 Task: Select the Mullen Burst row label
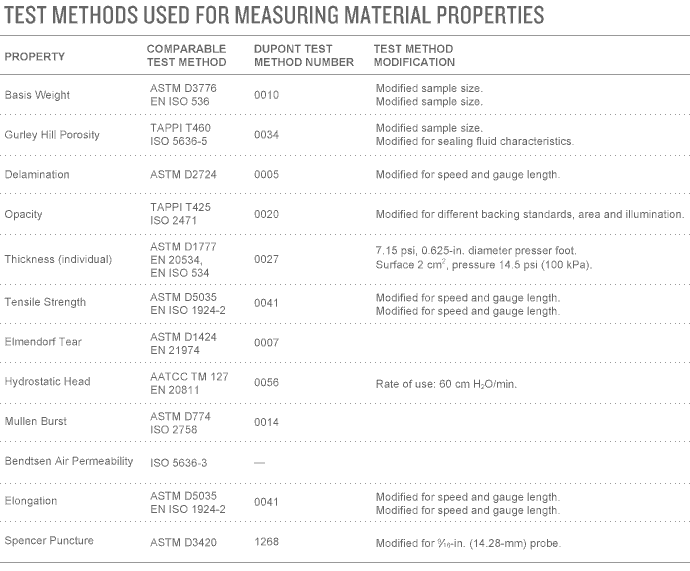37,422
